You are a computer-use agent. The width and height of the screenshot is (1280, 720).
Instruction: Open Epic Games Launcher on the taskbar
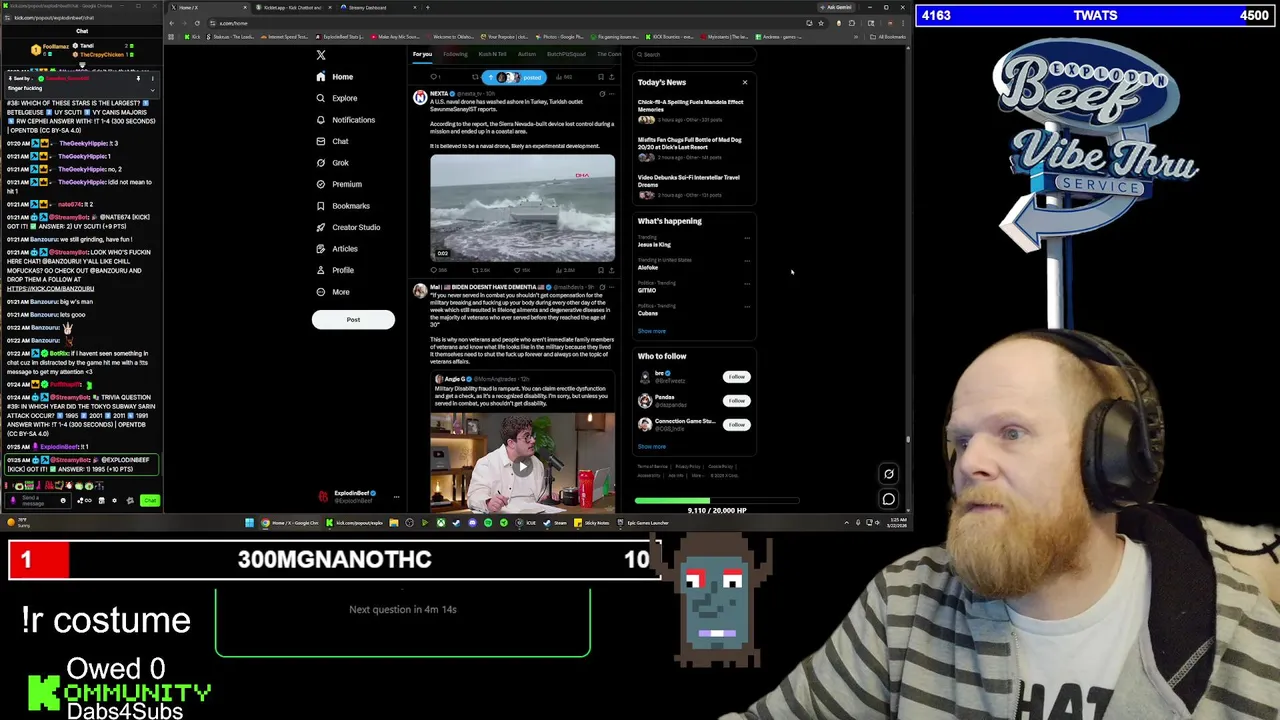click(x=643, y=523)
